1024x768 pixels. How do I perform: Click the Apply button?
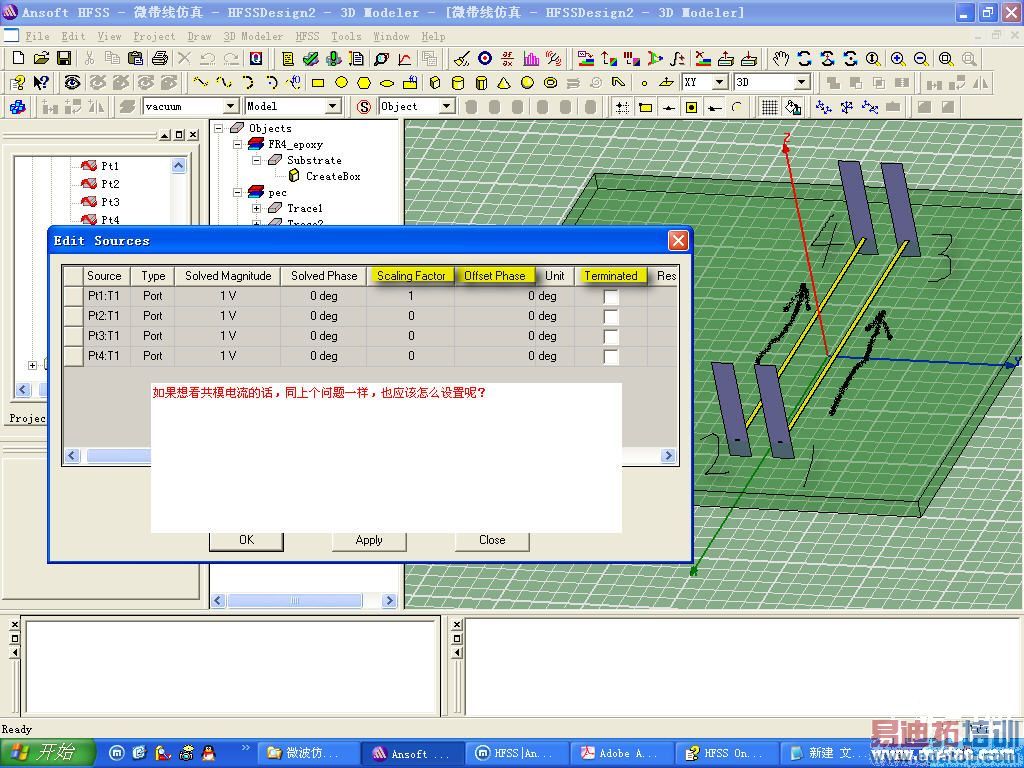369,540
